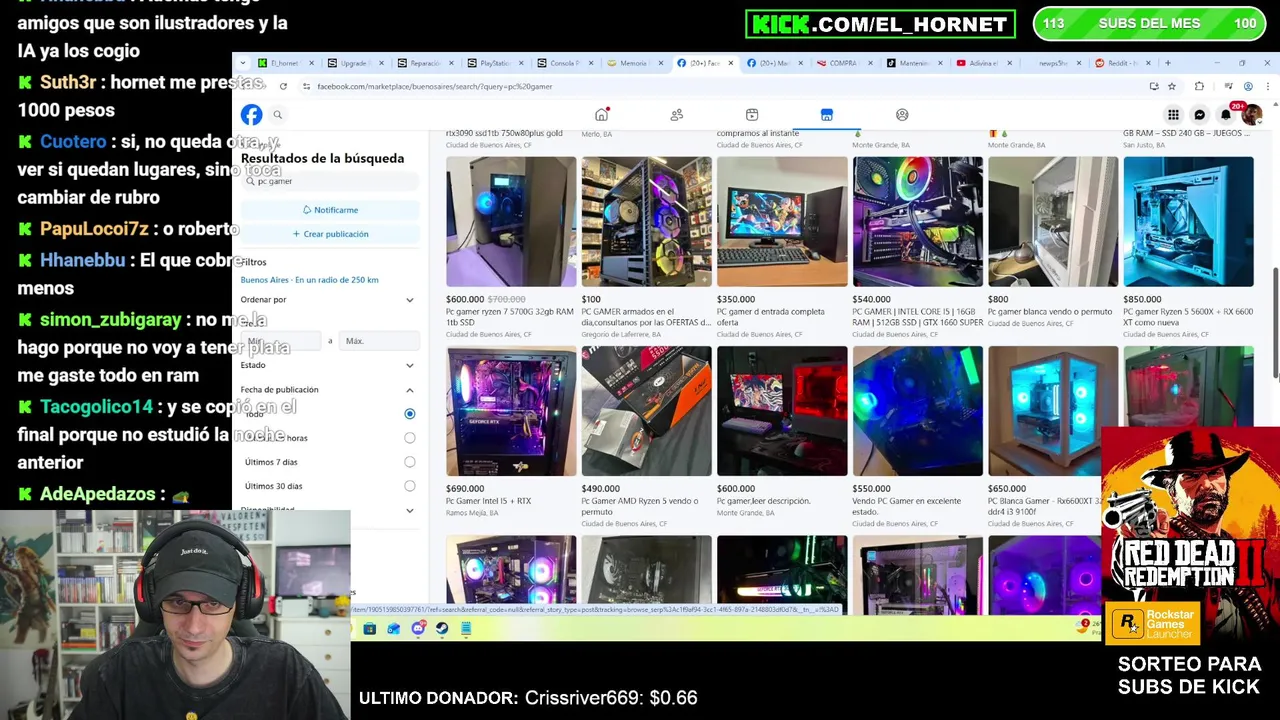Image resolution: width=1280 pixels, height=720 pixels.
Task: Bookmark page with the star icon
Action: tap(1172, 87)
